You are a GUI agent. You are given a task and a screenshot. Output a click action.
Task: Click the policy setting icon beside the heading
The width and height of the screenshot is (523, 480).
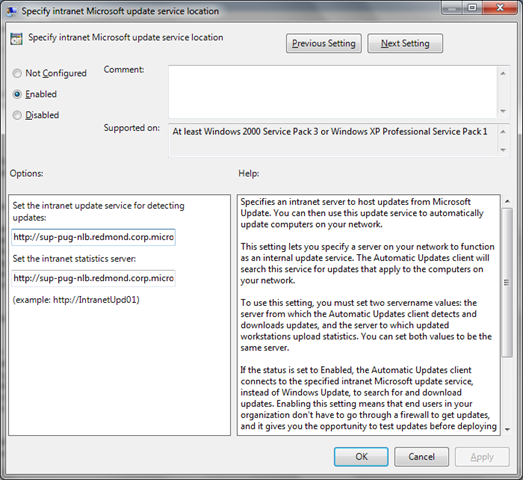coord(16,39)
